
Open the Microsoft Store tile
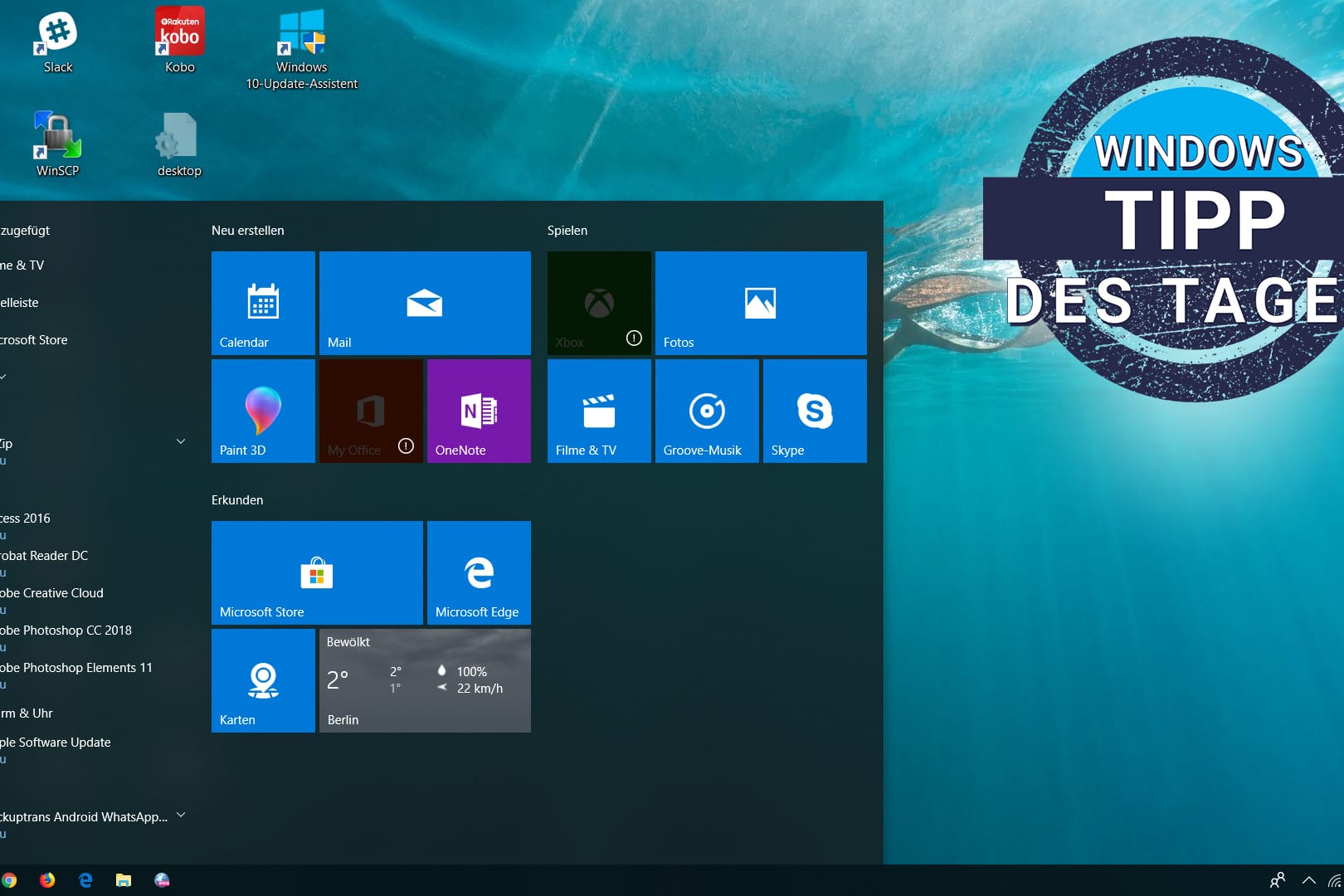coord(317,572)
